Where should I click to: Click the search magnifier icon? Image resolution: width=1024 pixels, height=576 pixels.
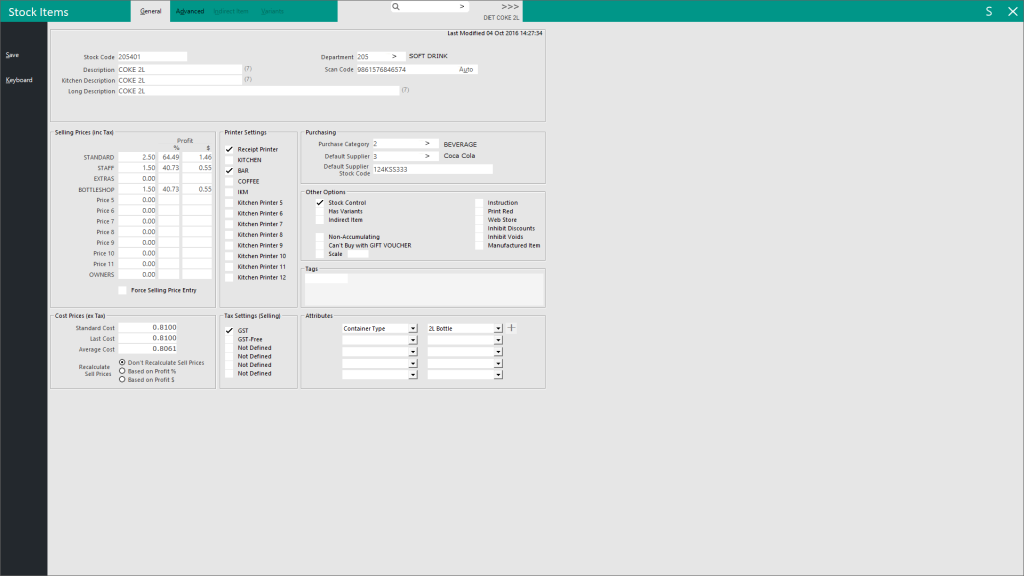(398, 6)
